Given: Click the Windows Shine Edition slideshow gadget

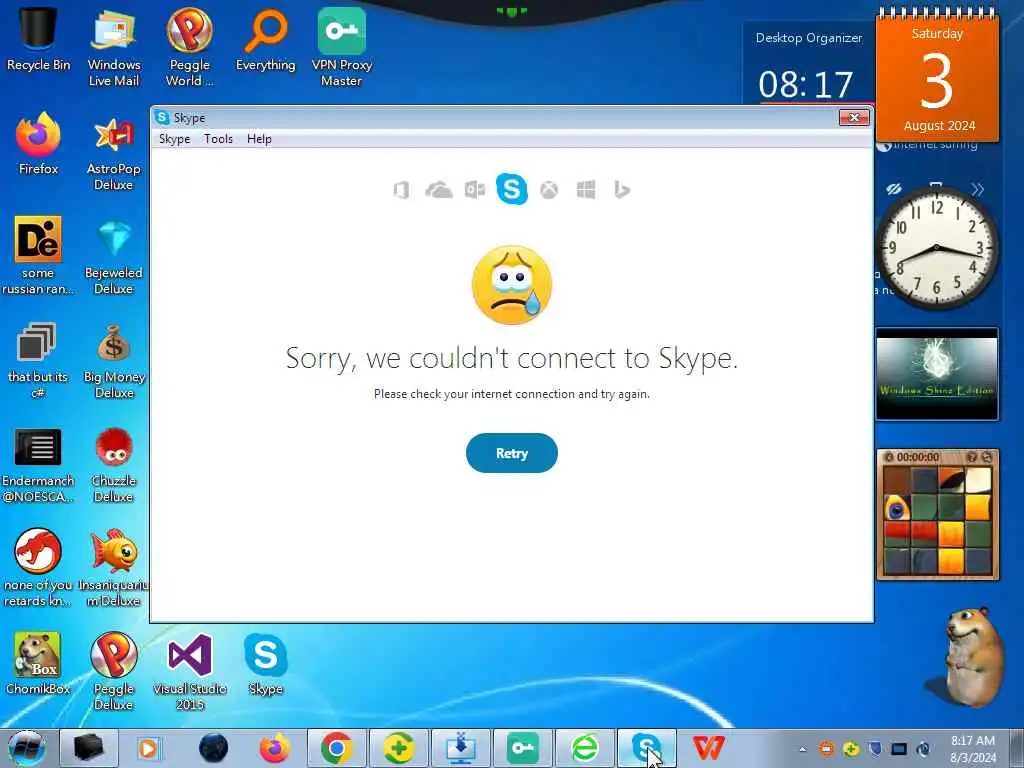Looking at the screenshot, I should click(x=936, y=374).
